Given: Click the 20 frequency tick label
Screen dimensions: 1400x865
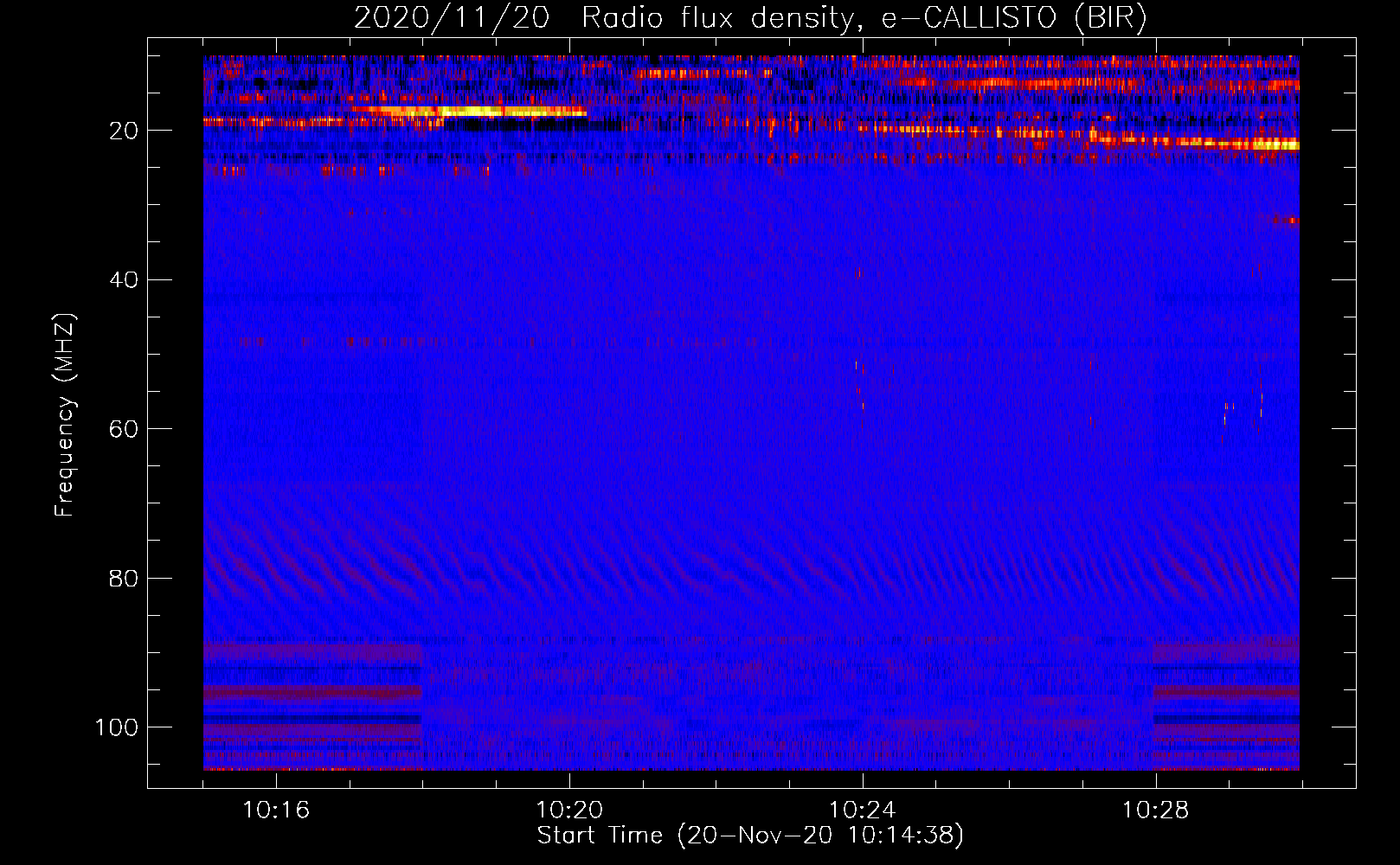Looking at the screenshot, I should point(124,131).
